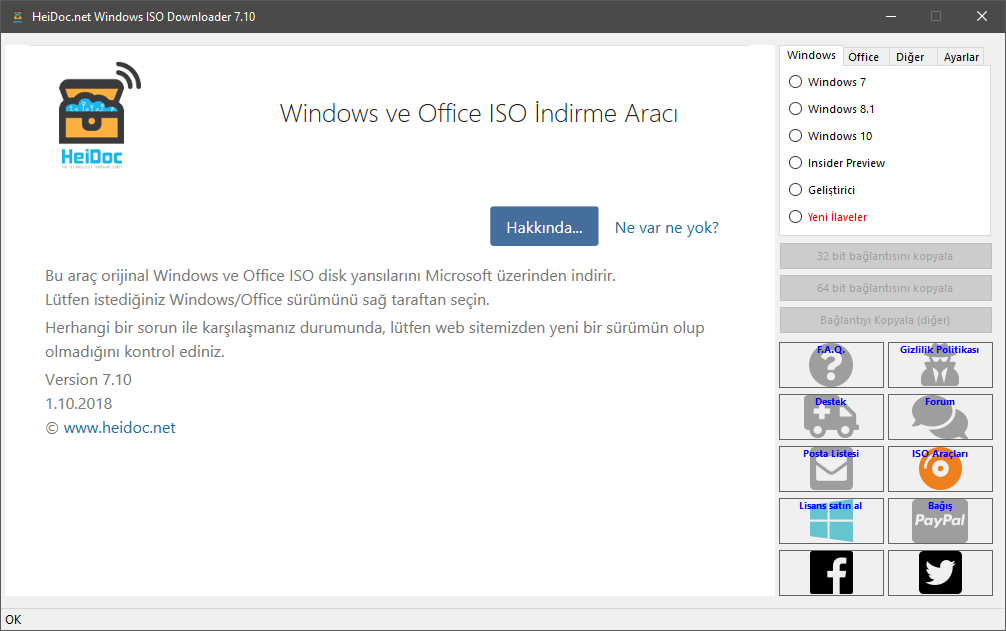Click Bağlantıyı Kopyala (diğer) button
The height and width of the screenshot is (631, 1006).
click(885, 320)
